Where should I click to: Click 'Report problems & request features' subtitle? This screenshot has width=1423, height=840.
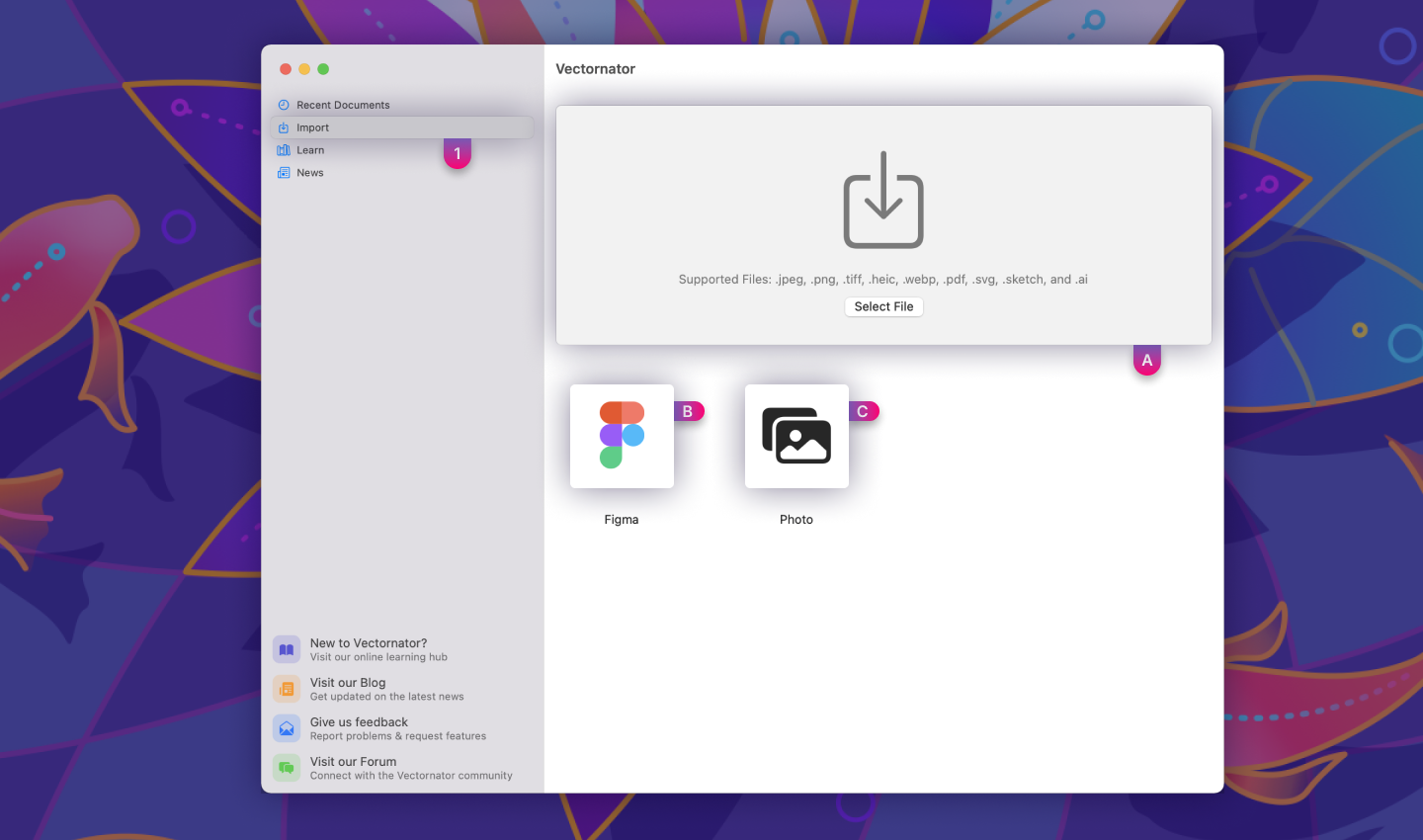pos(398,736)
